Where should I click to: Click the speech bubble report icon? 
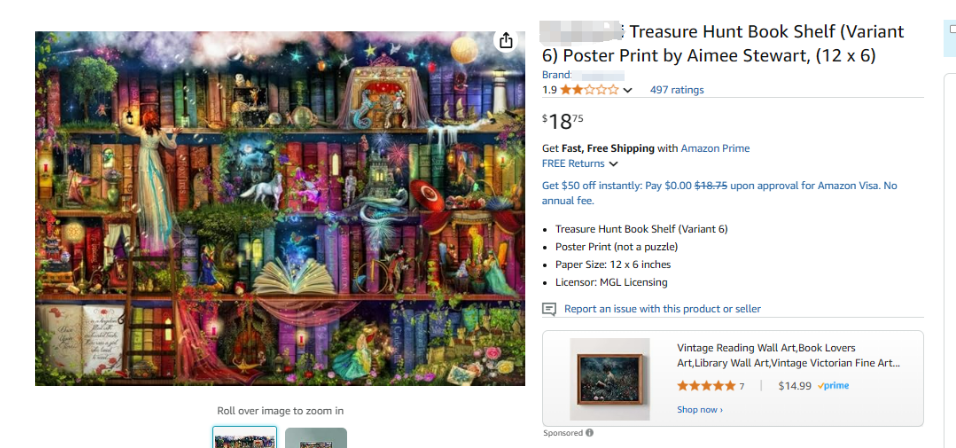pyautogui.click(x=549, y=309)
